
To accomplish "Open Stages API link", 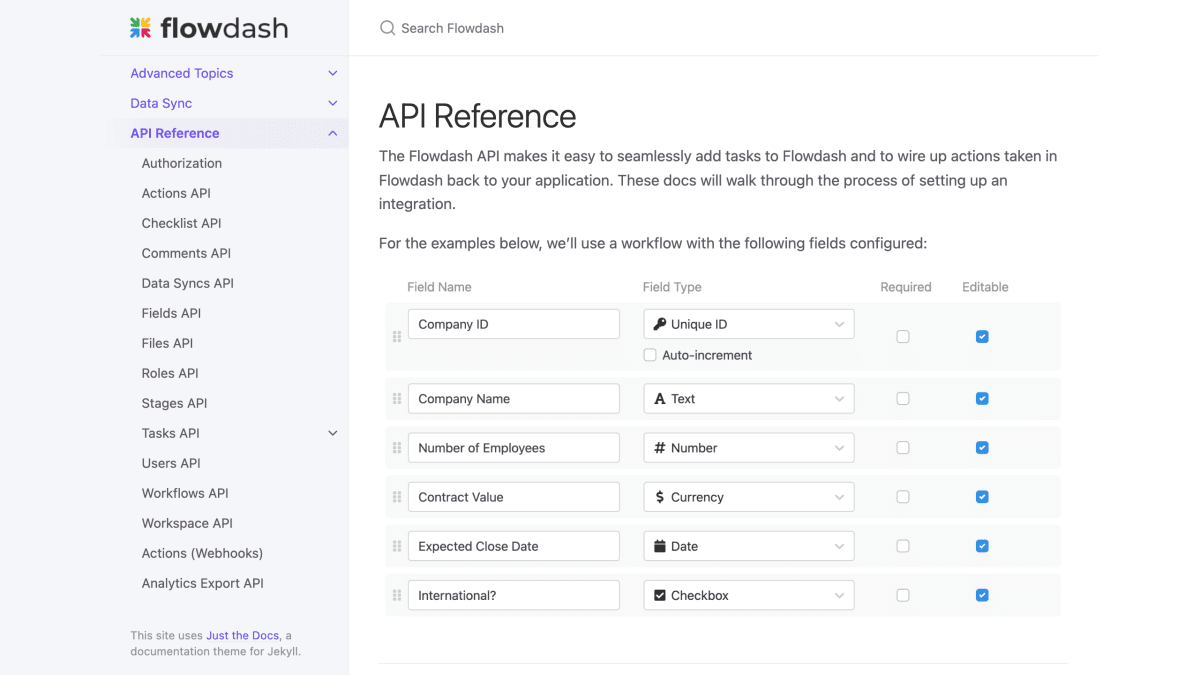I will coord(175,403).
